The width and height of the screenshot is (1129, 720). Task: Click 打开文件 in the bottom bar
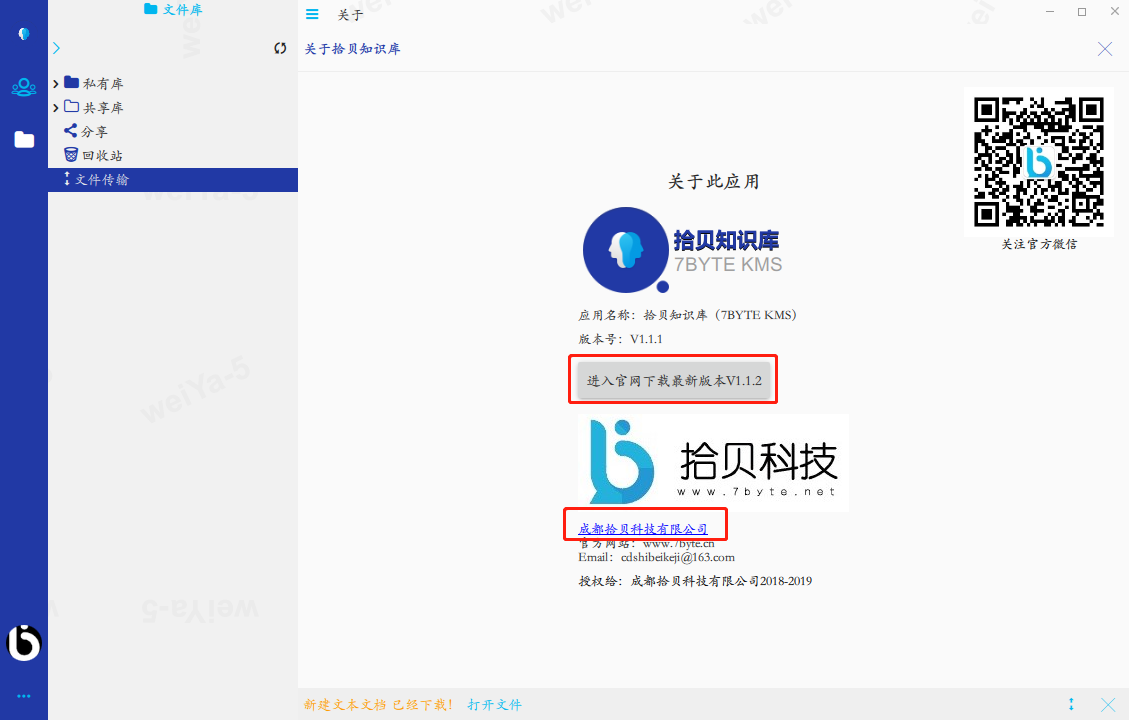pos(495,705)
